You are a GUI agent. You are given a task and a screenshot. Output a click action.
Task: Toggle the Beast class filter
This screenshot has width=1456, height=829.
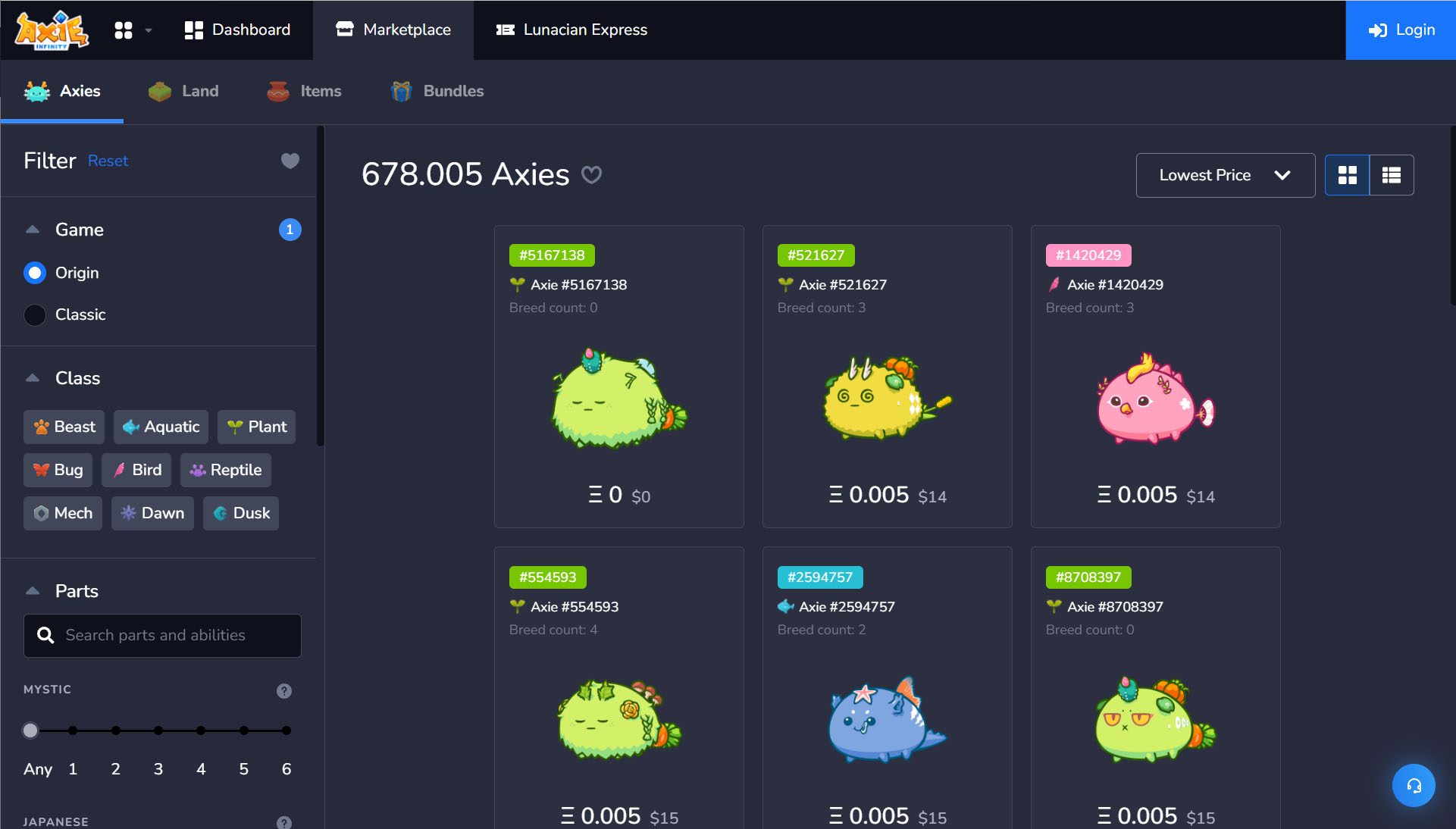click(64, 427)
